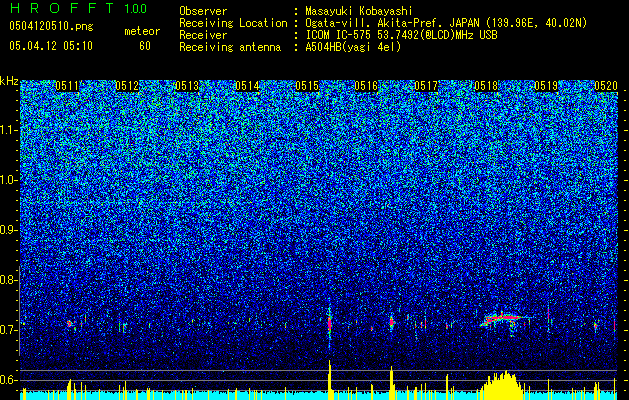Click the 0518 time marker
This screenshot has width=629, height=400.
(486, 86)
